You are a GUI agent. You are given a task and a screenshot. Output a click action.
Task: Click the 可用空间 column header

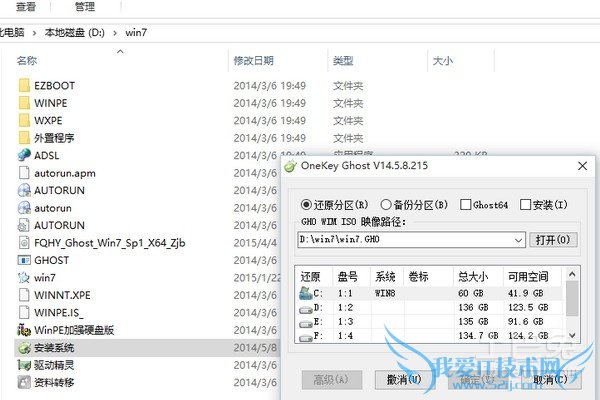pos(528,276)
